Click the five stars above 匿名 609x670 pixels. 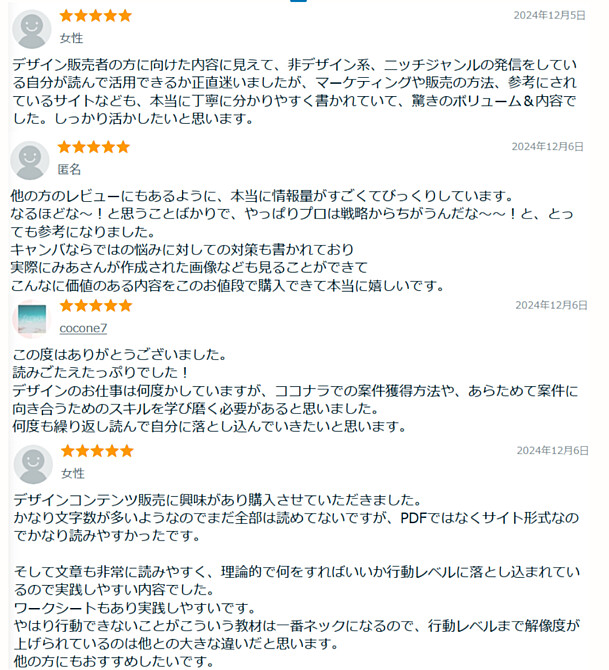point(94,147)
